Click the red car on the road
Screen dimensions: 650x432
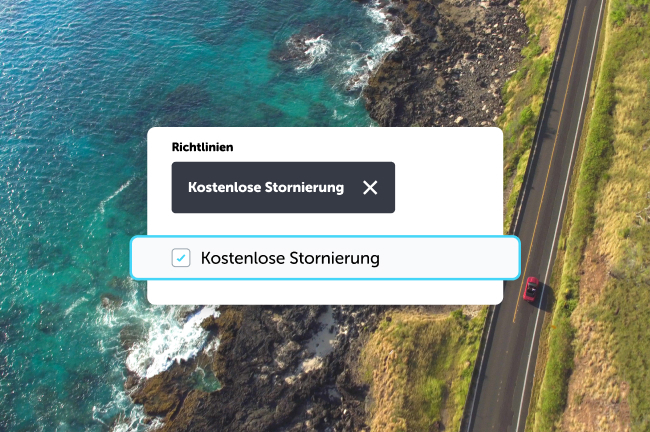pos(531,289)
